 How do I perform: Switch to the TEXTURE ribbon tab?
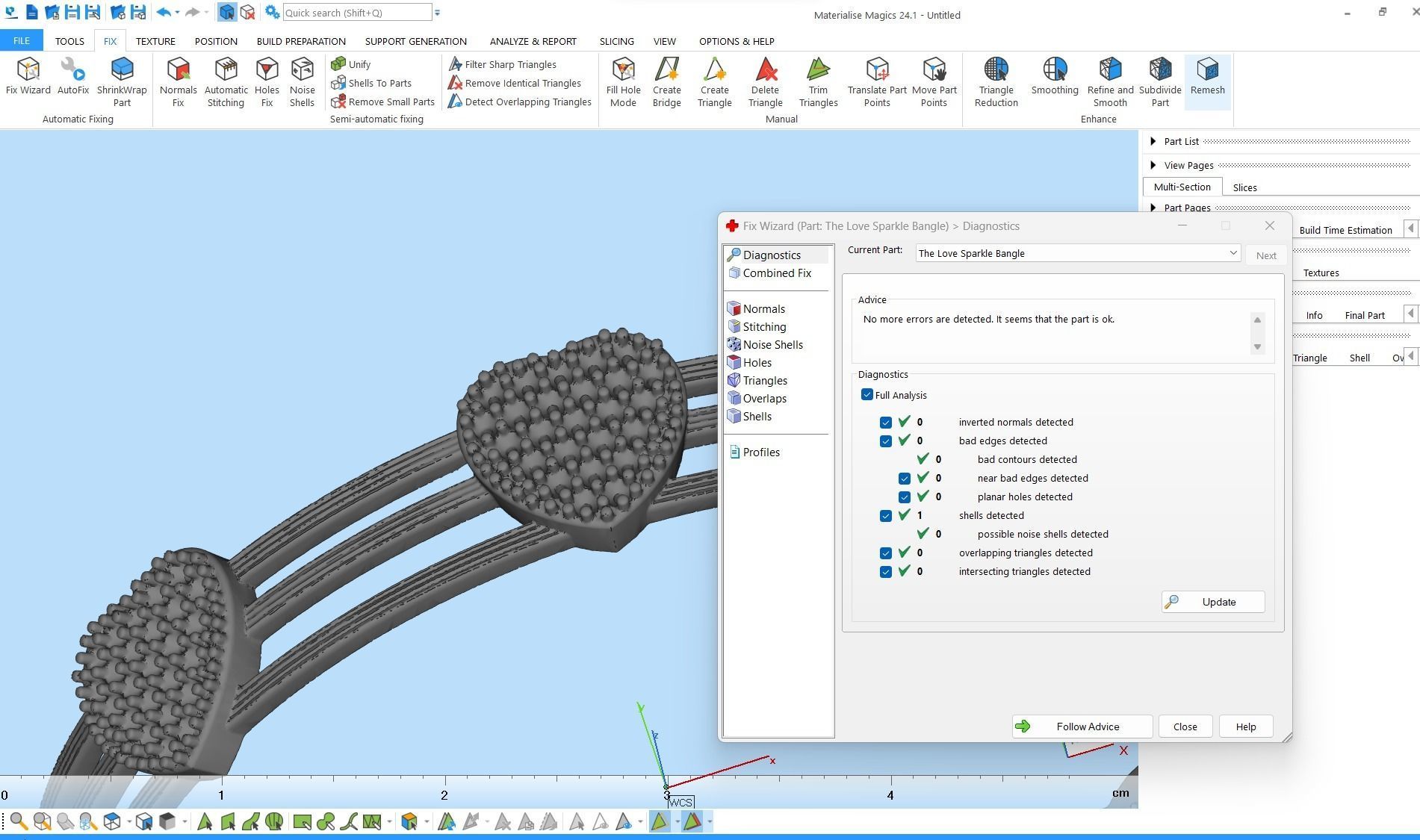pos(155,41)
